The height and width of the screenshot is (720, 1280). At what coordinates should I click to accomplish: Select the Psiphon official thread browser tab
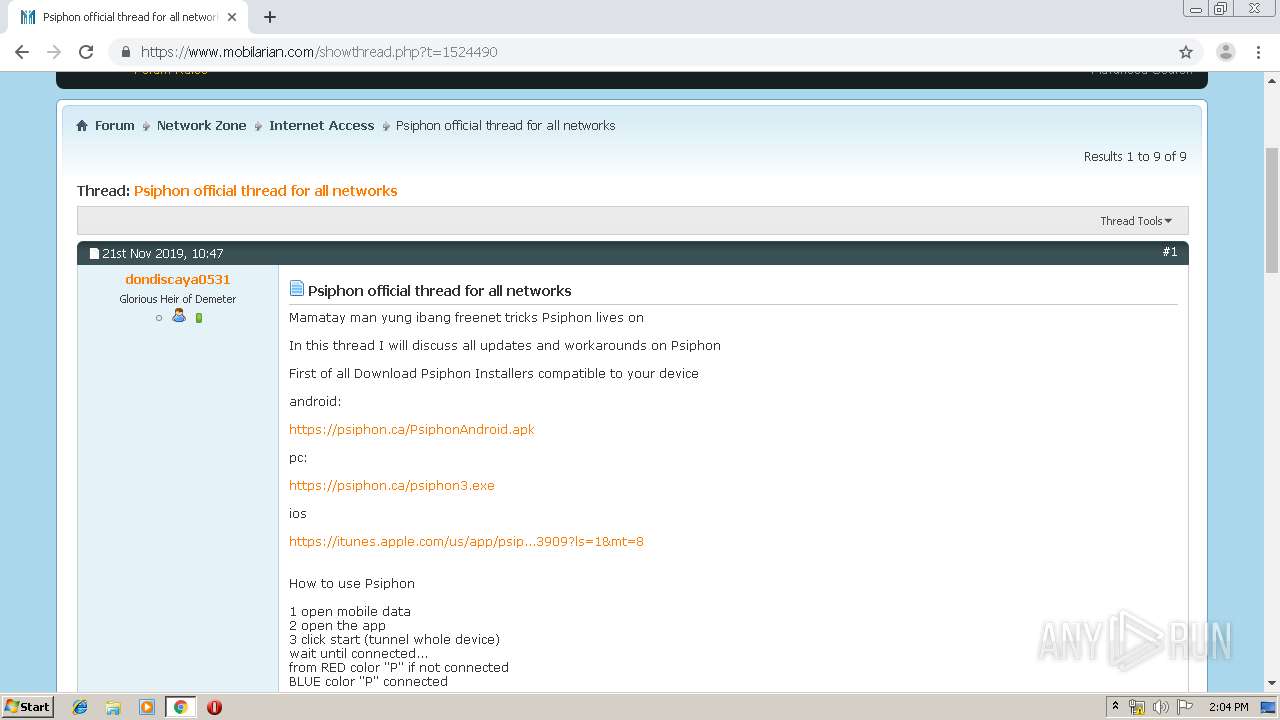pyautogui.click(x=128, y=17)
